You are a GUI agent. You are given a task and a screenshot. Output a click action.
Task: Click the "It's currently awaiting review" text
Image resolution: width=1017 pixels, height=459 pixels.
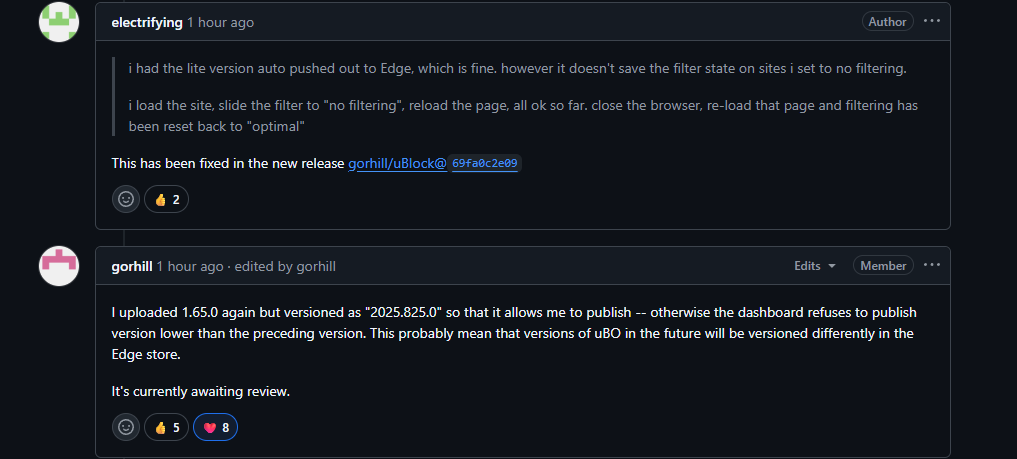pos(201,391)
